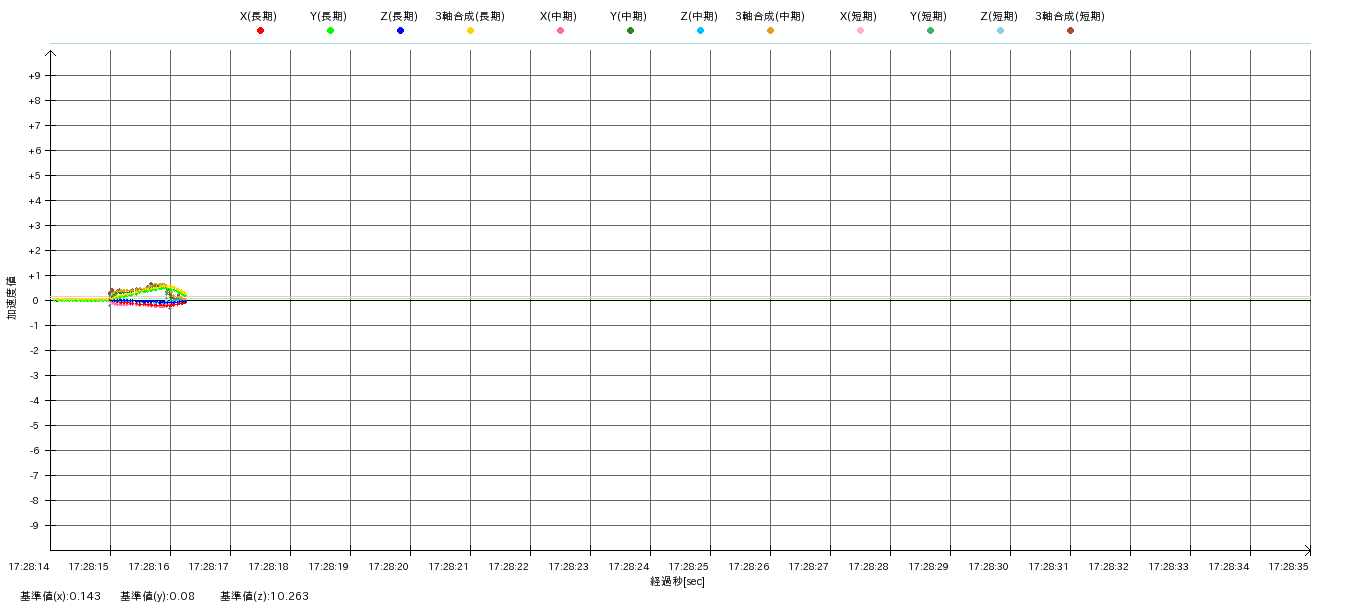The width and height of the screenshot is (1350, 610).
Task: Click the +5 tick on the vertical axis
Action: point(34,176)
